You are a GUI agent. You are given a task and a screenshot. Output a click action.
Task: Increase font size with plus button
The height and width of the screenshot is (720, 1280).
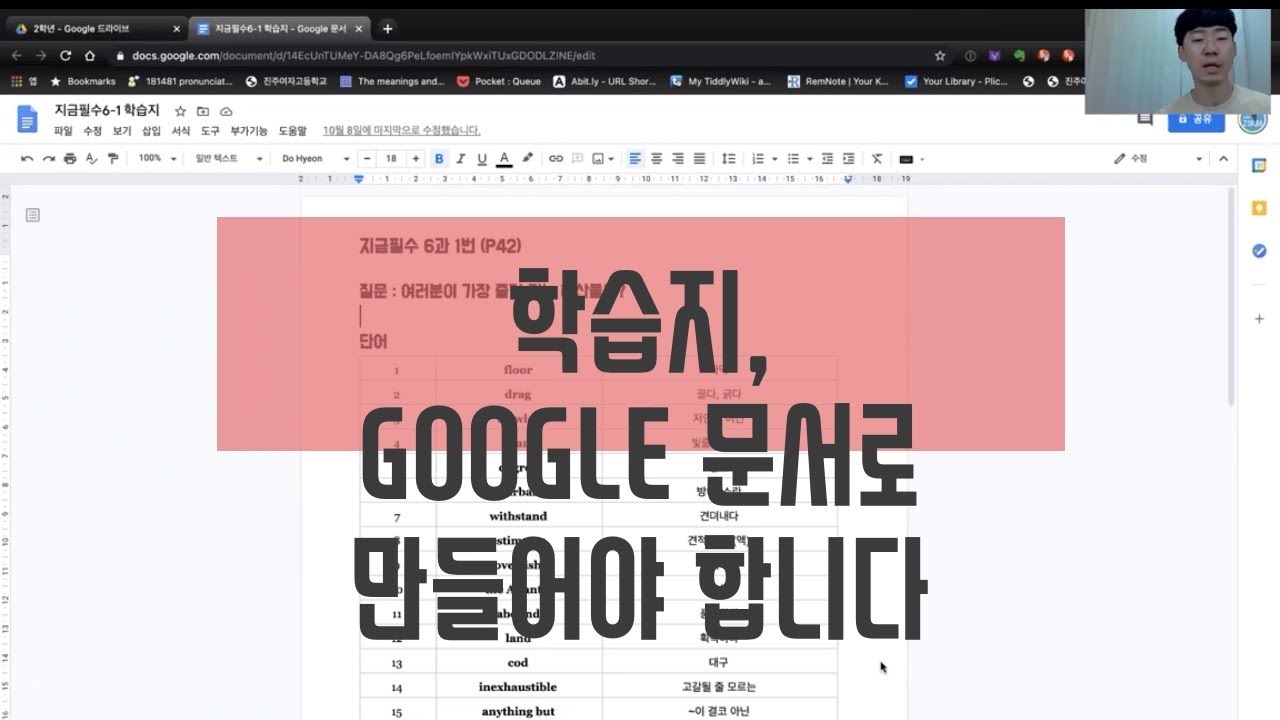coord(416,158)
